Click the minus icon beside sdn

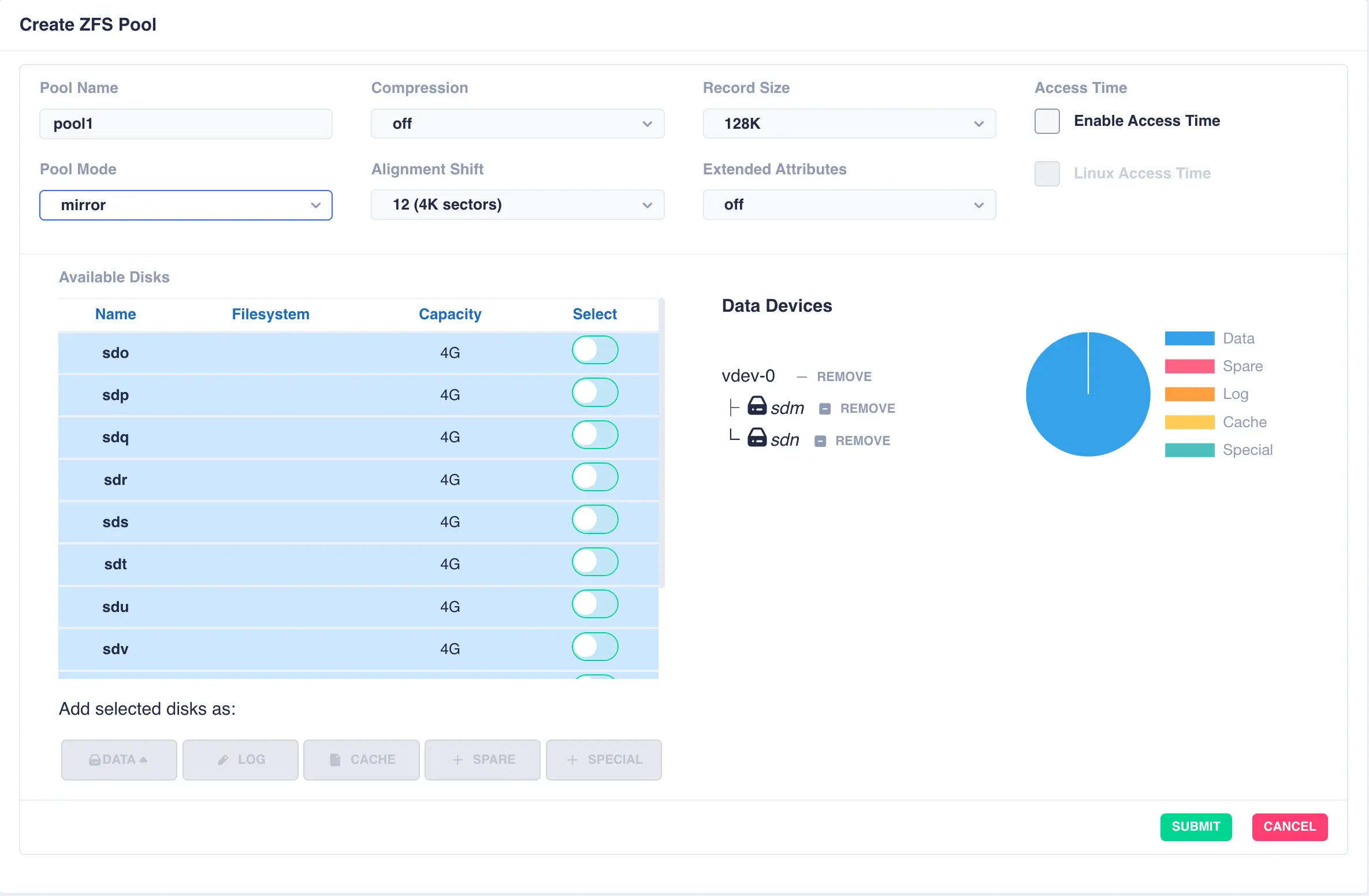pyautogui.click(x=820, y=441)
